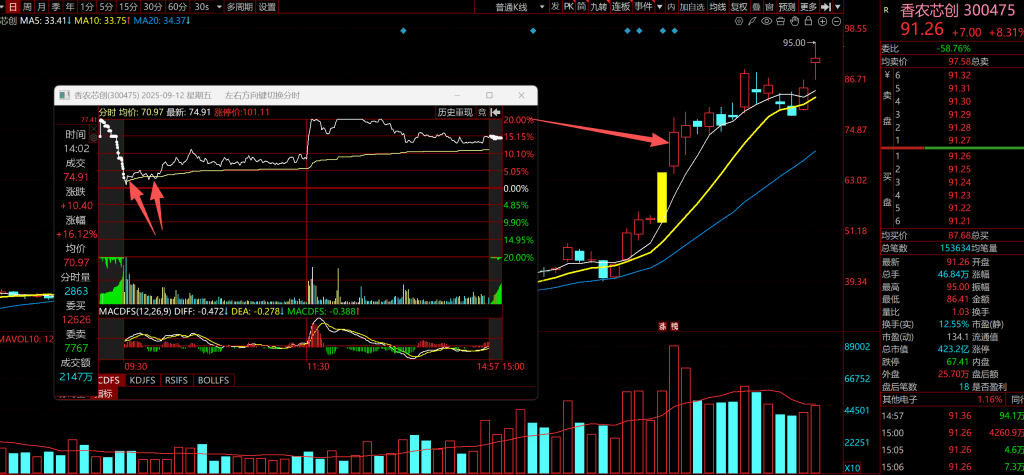Expand the dropdown arrow after 30s period
The image size is (1024, 475).
click(x=217, y=6)
